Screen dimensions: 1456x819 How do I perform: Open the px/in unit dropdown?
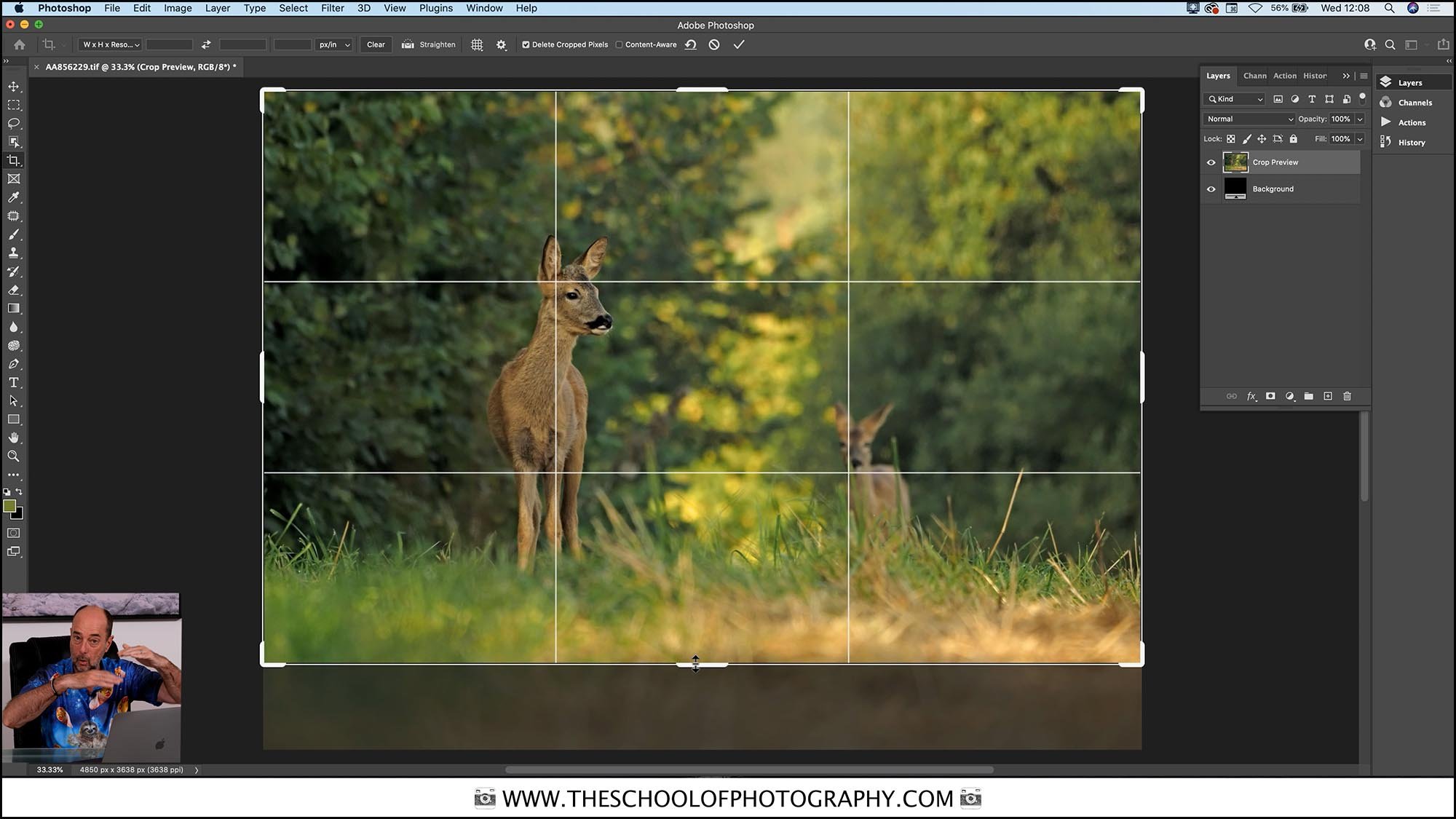pyautogui.click(x=334, y=44)
